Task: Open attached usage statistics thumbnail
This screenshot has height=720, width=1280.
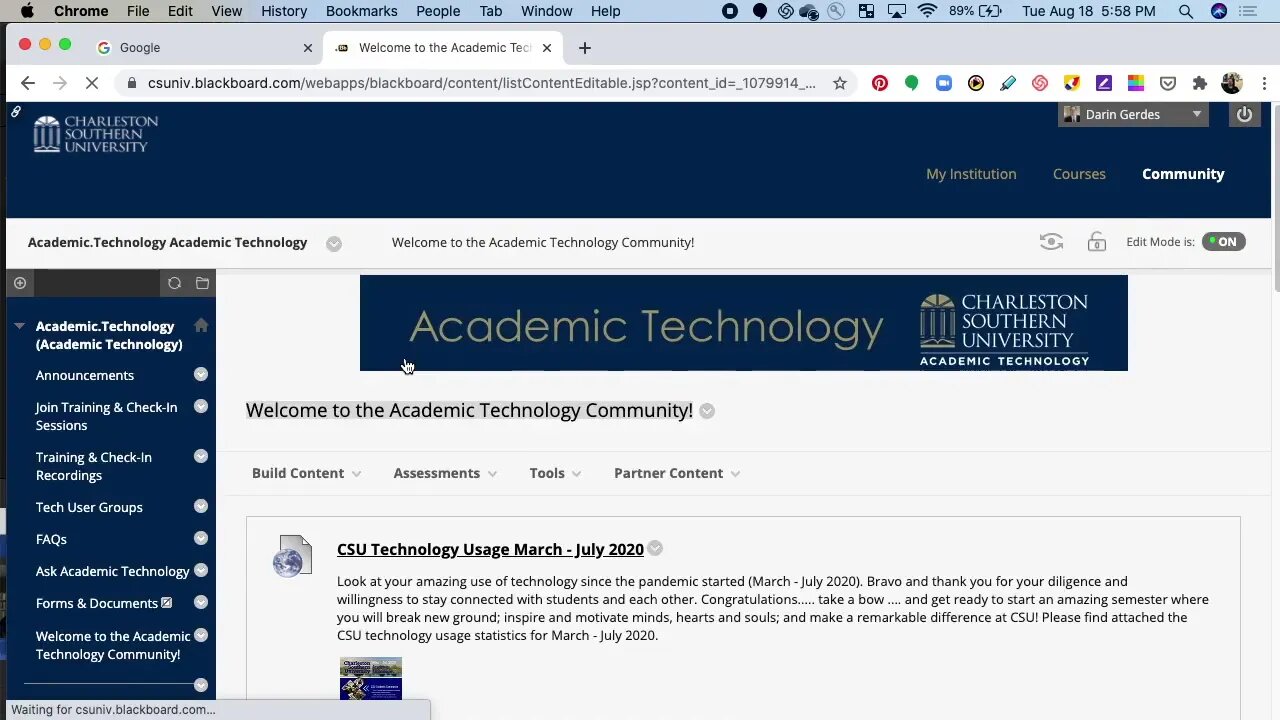Action: [370, 678]
